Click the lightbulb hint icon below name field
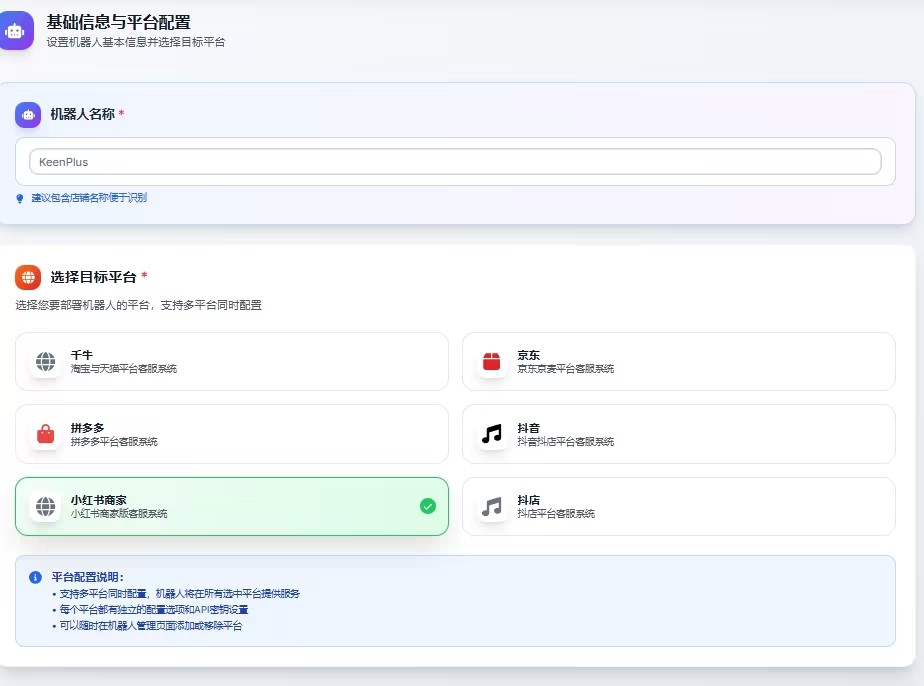The height and width of the screenshot is (686, 924). pos(20,198)
